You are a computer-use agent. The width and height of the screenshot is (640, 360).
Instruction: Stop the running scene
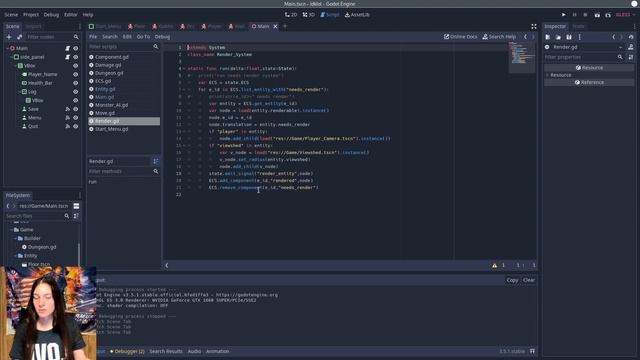(x=585, y=15)
